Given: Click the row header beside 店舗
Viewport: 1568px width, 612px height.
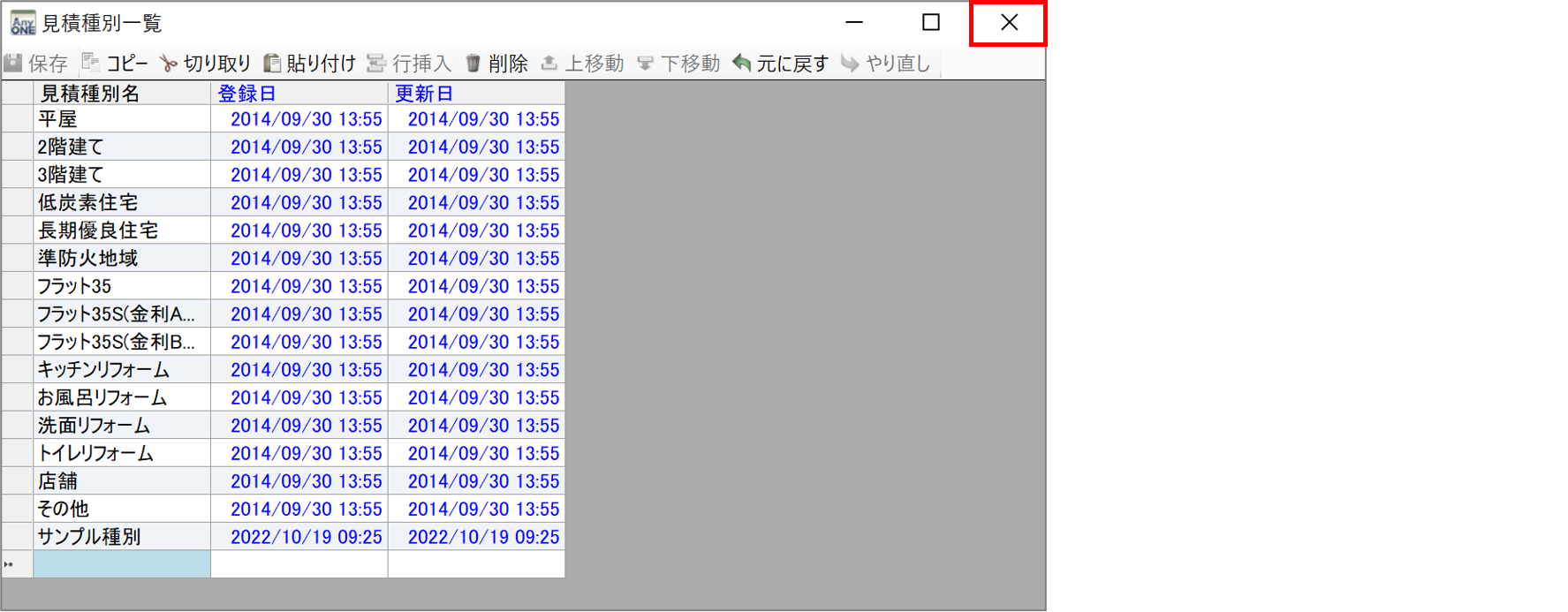Looking at the screenshot, I should coord(17,481).
